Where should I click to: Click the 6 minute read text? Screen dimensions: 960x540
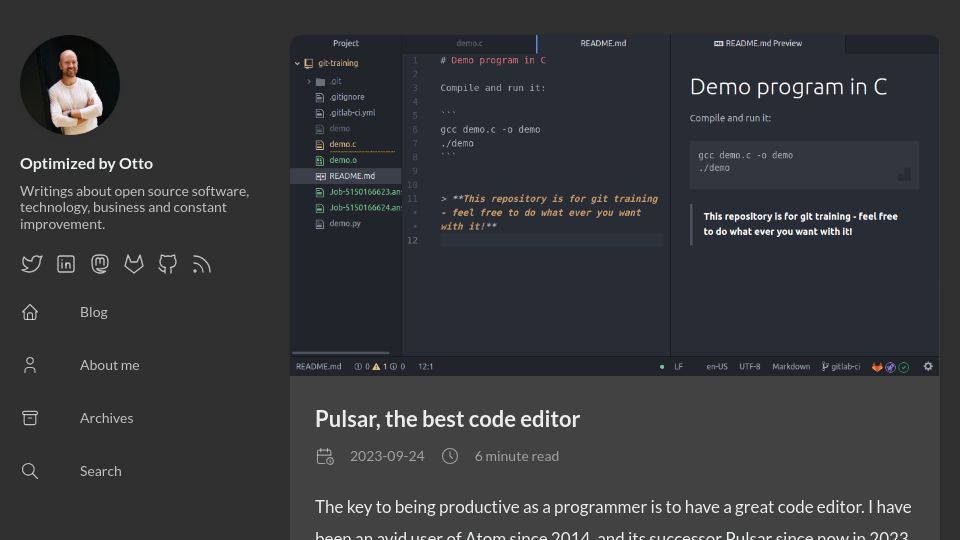(517, 456)
